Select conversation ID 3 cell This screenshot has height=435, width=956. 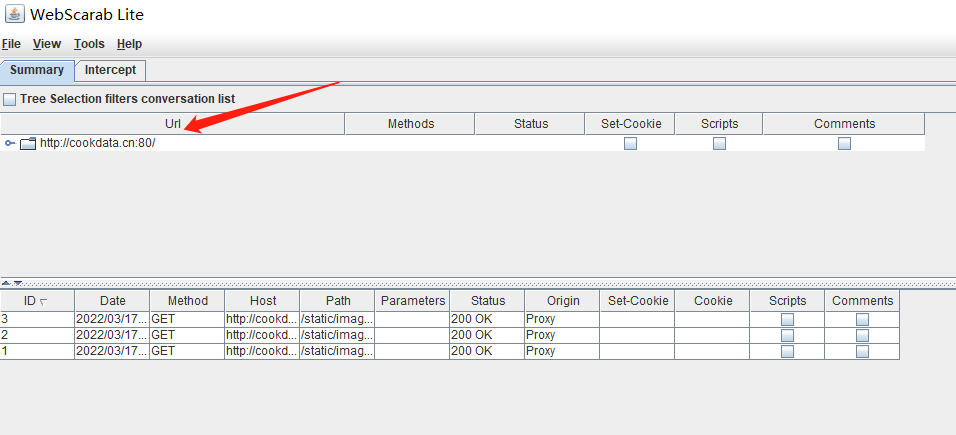point(37,319)
